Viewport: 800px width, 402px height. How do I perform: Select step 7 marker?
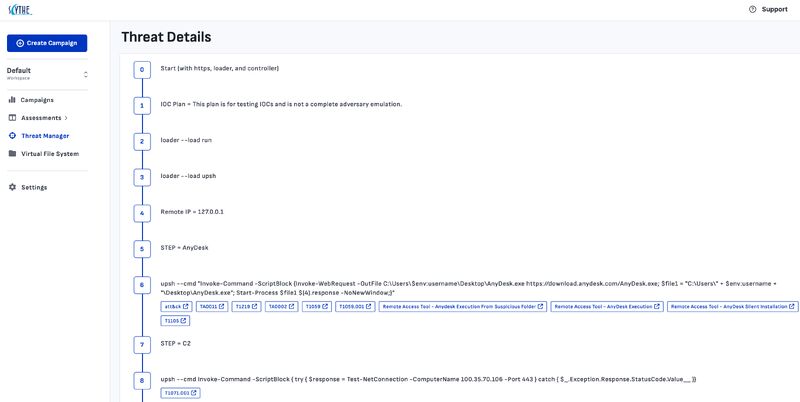[x=142, y=345]
